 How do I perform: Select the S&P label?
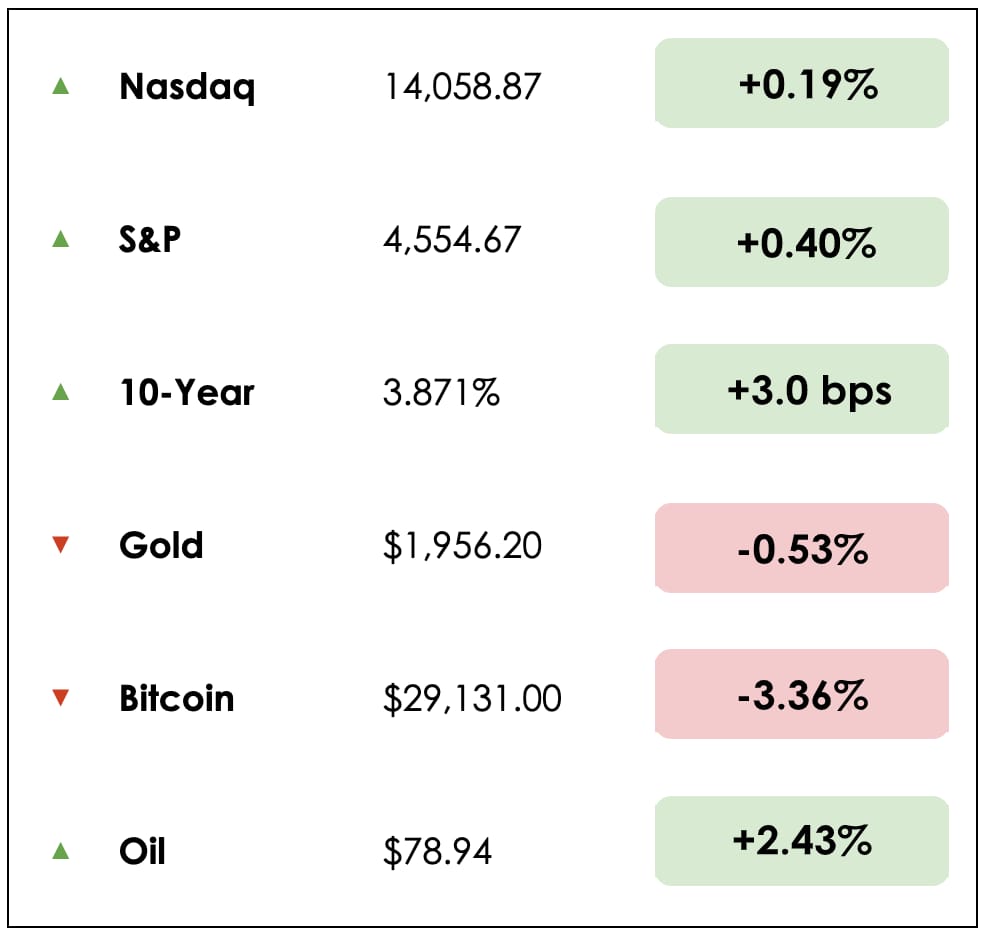click(150, 240)
